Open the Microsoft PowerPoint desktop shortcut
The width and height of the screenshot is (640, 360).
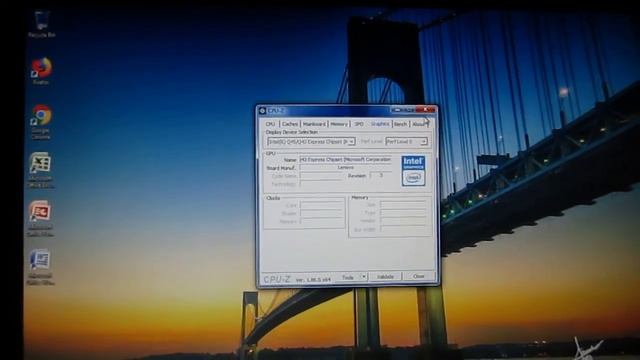(40, 218)
